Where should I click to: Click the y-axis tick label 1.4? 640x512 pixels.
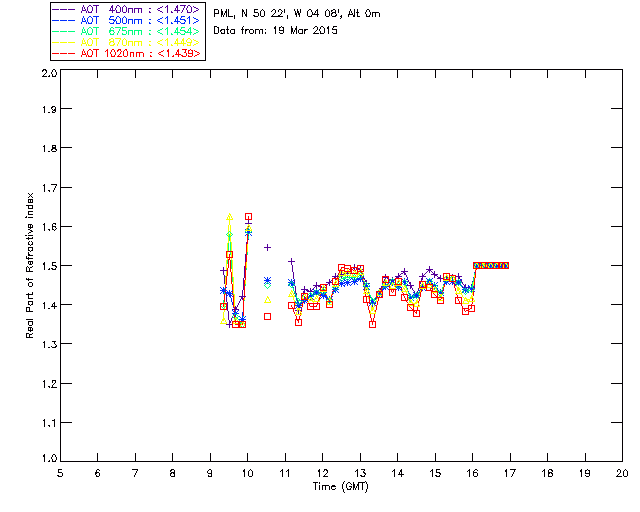tap(49, 305)
